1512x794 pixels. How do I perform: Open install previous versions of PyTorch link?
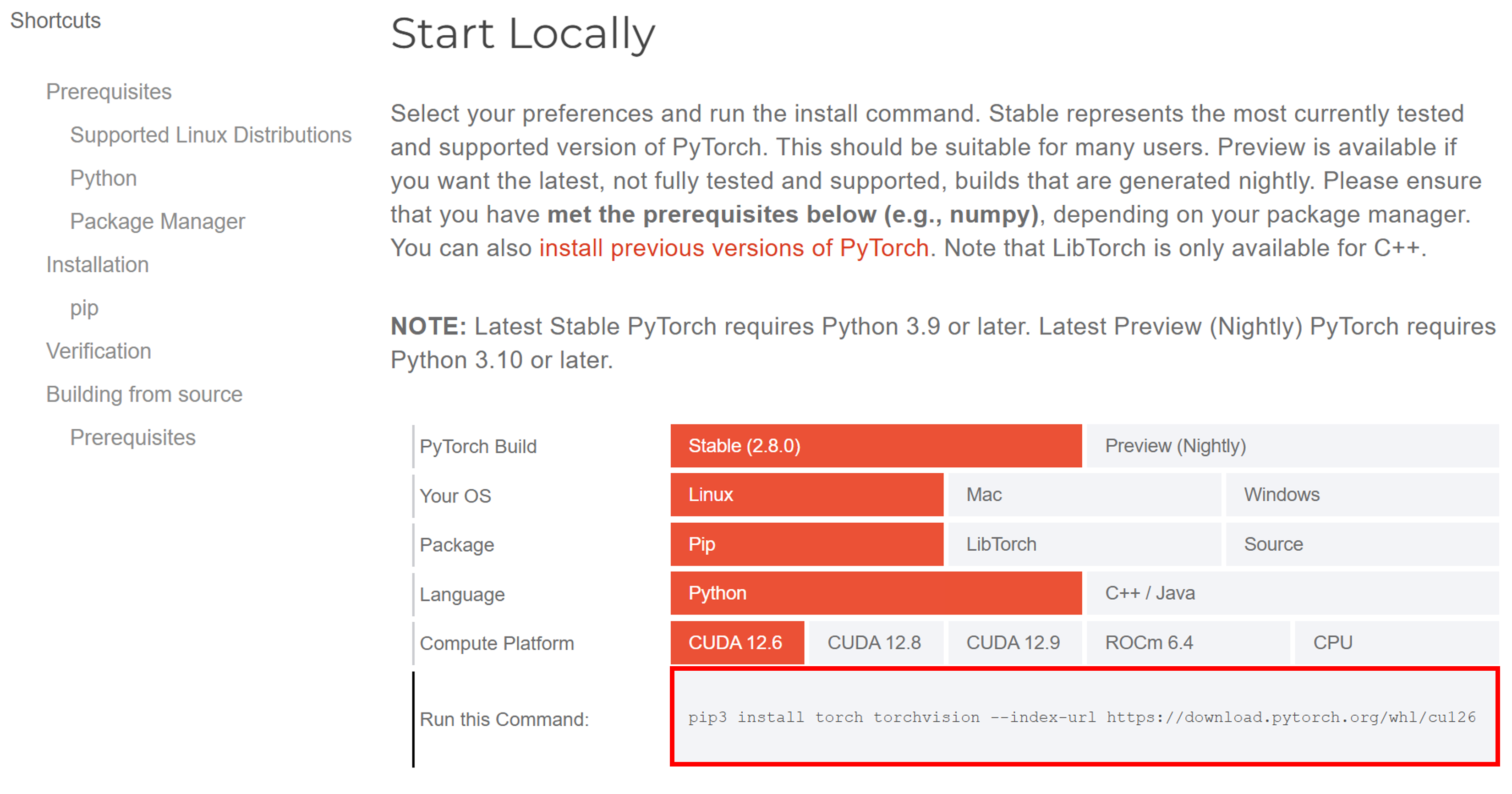pyautogui.click(x=734, y=248)
